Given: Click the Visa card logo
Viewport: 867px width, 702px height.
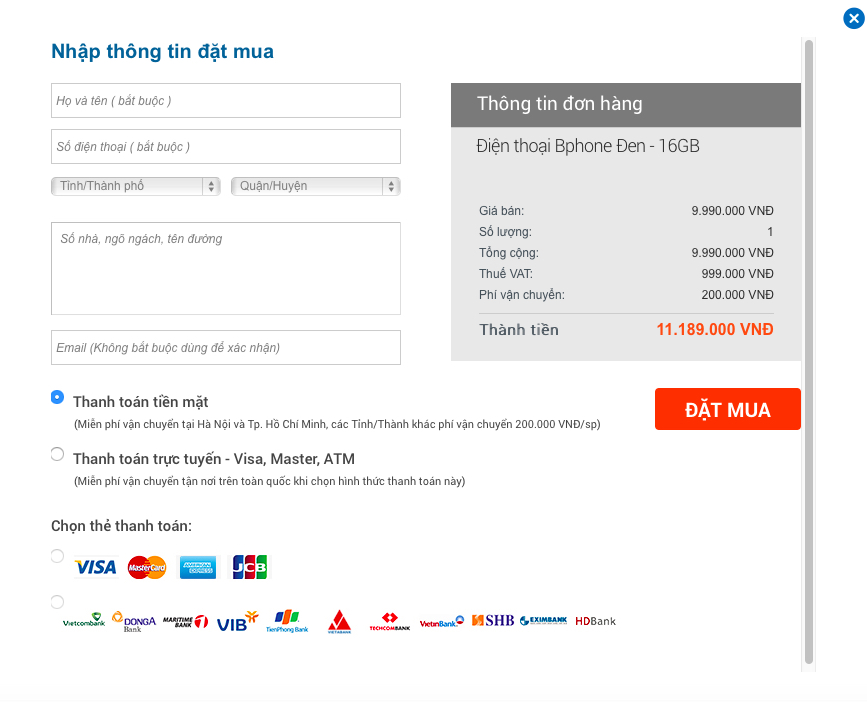Looking at the screenshot, I should 96,567.
